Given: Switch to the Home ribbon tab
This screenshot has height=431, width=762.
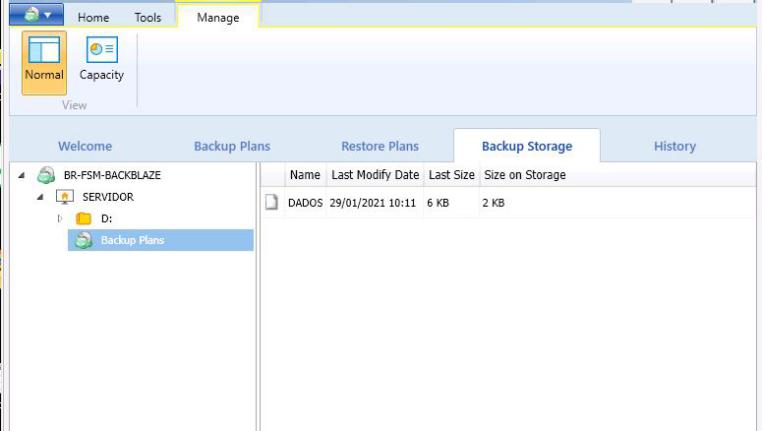Looking at the screenshot, I should coord(93,17).
